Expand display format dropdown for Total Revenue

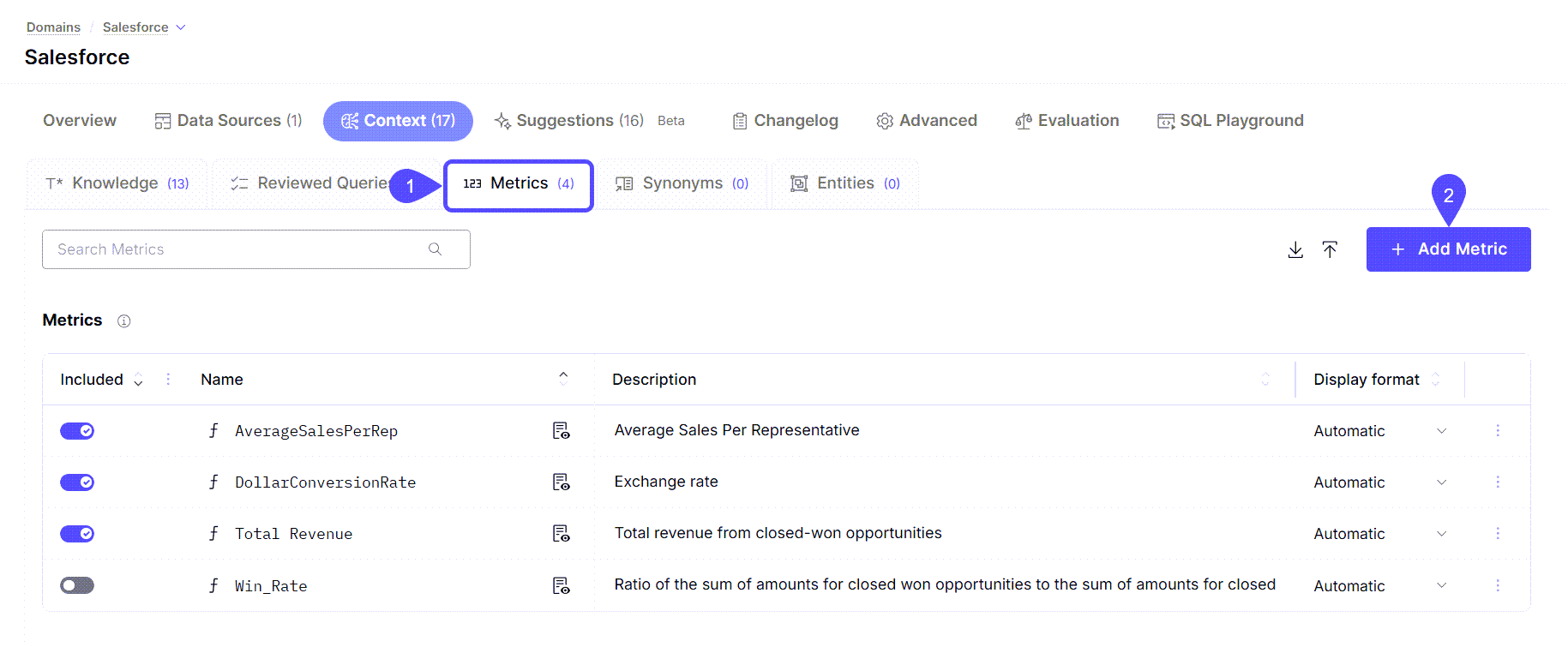pos(1441,534)
